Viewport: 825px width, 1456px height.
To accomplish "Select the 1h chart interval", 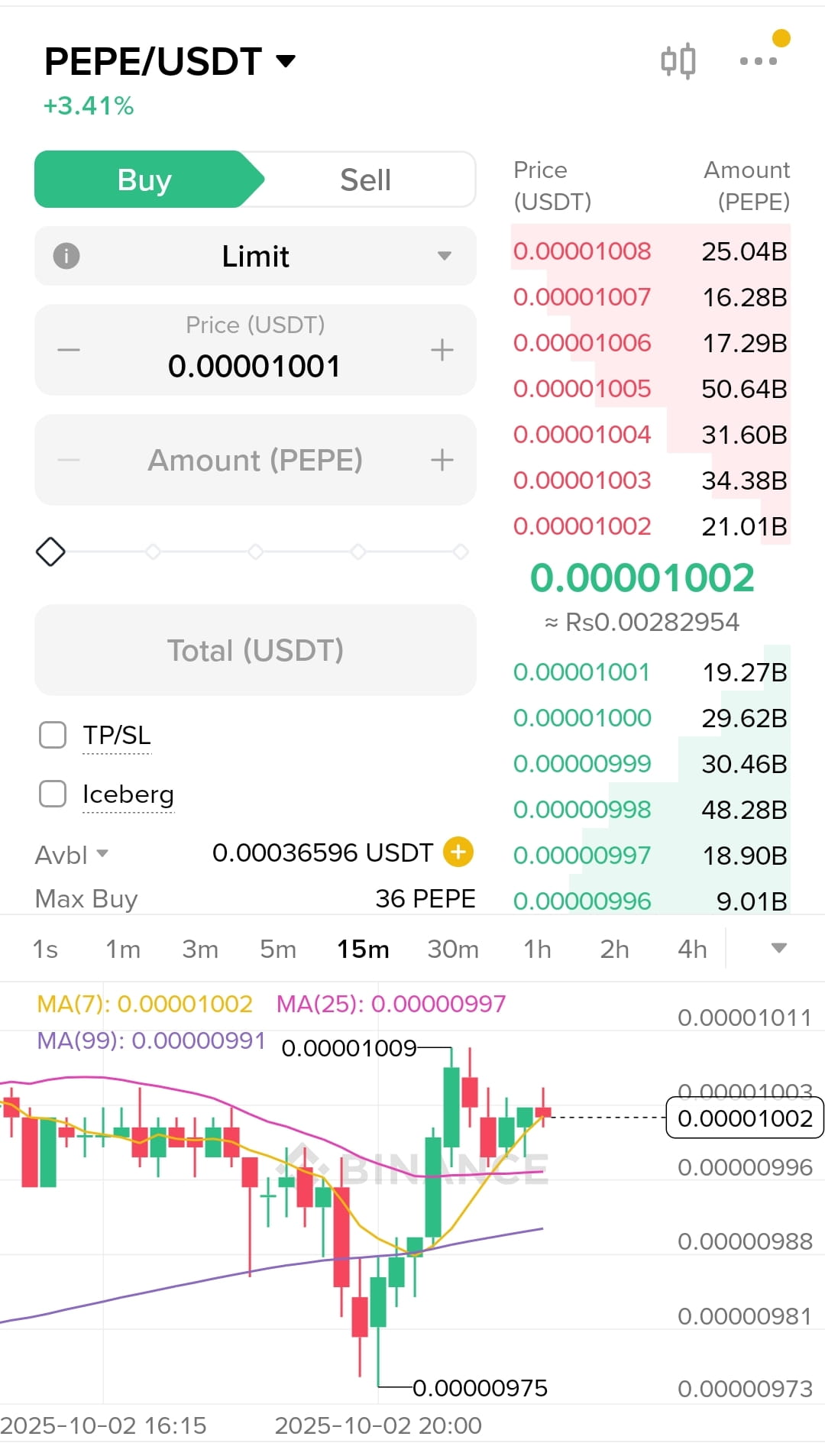I will [537, 949].
